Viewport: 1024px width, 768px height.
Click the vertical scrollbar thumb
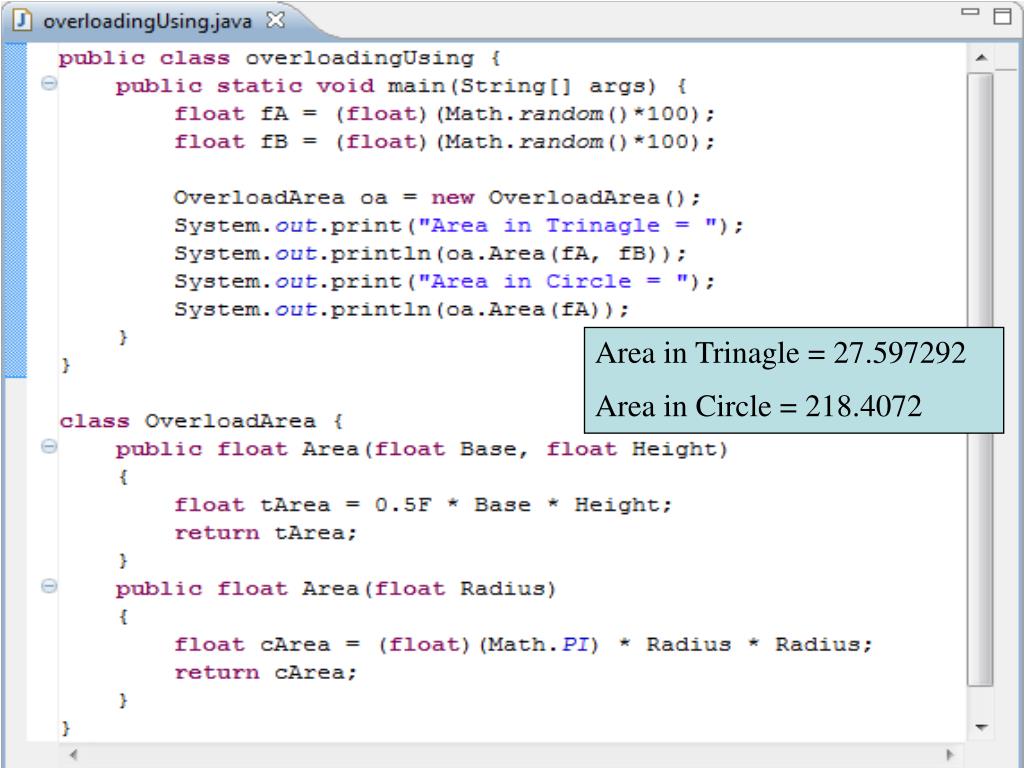pyautogui.click(x=980, y=379)
